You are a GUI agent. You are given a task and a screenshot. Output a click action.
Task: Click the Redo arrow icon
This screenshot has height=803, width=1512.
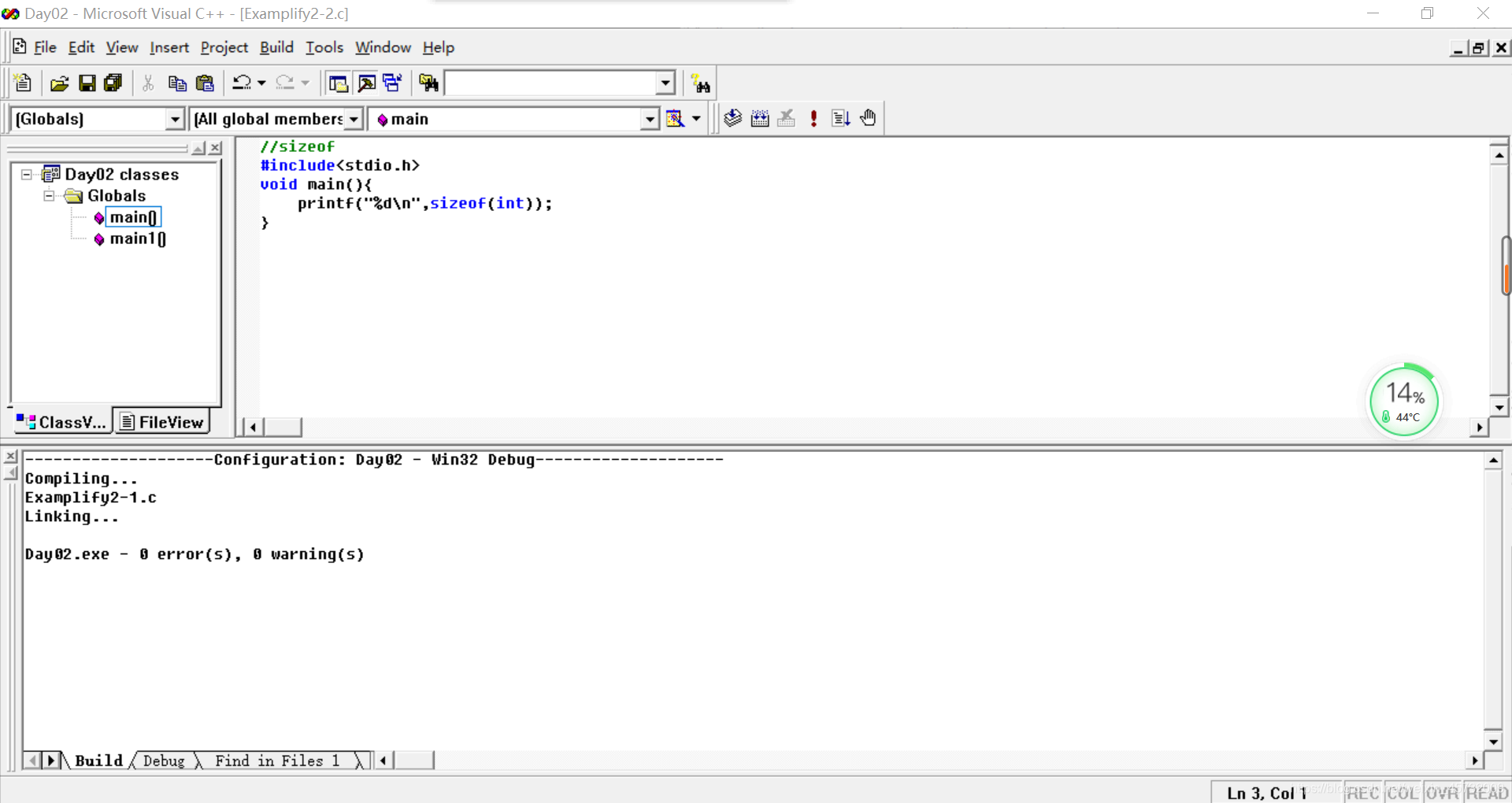point(285,83)
